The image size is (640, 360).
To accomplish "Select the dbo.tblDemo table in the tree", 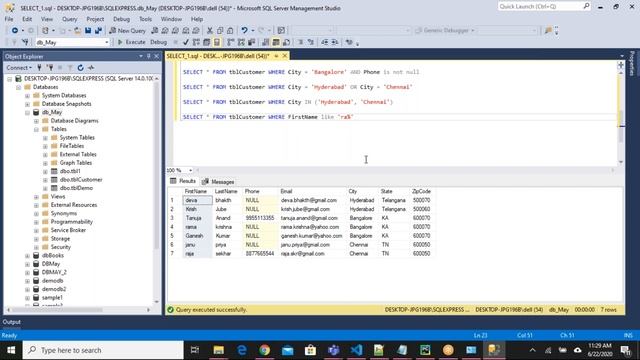I will coord(76,188).
